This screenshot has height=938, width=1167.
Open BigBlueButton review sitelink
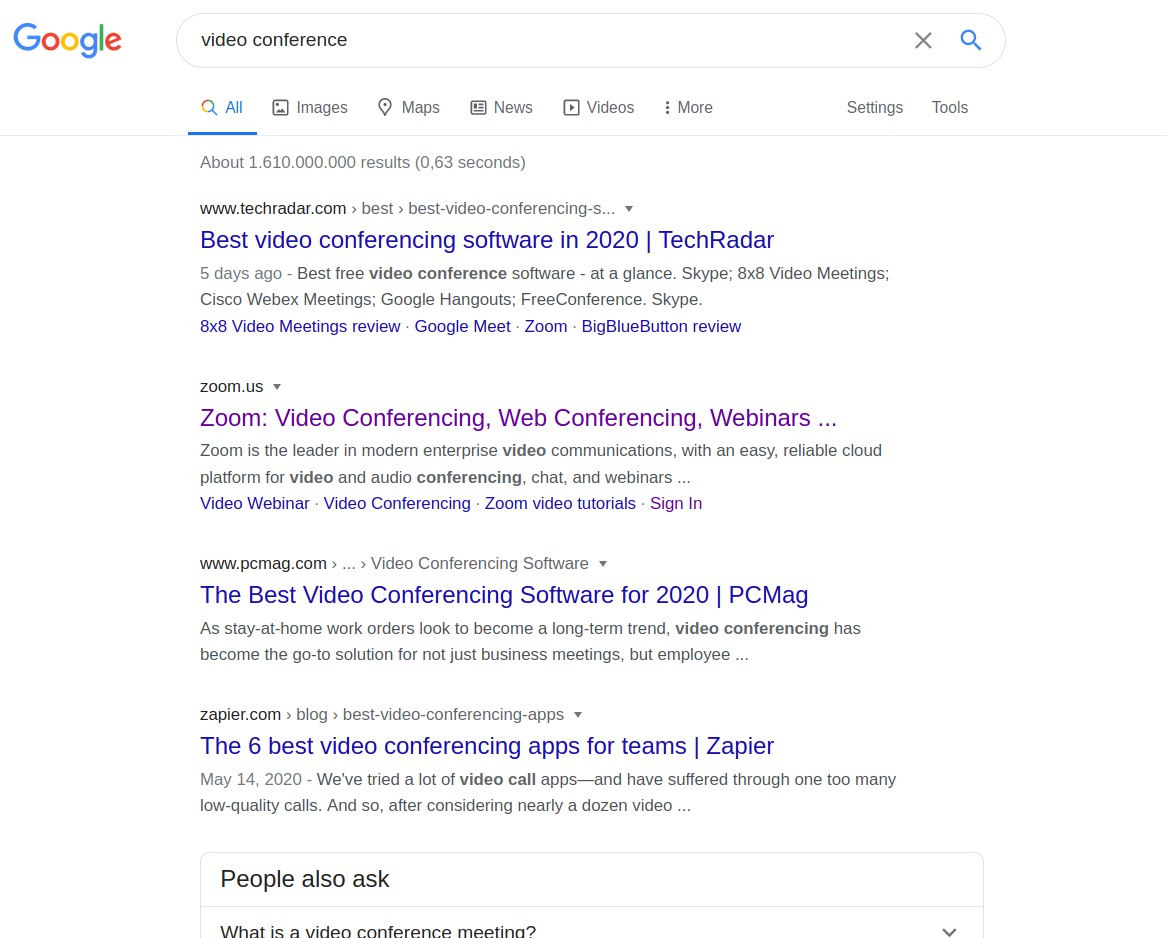click(661, 327)
